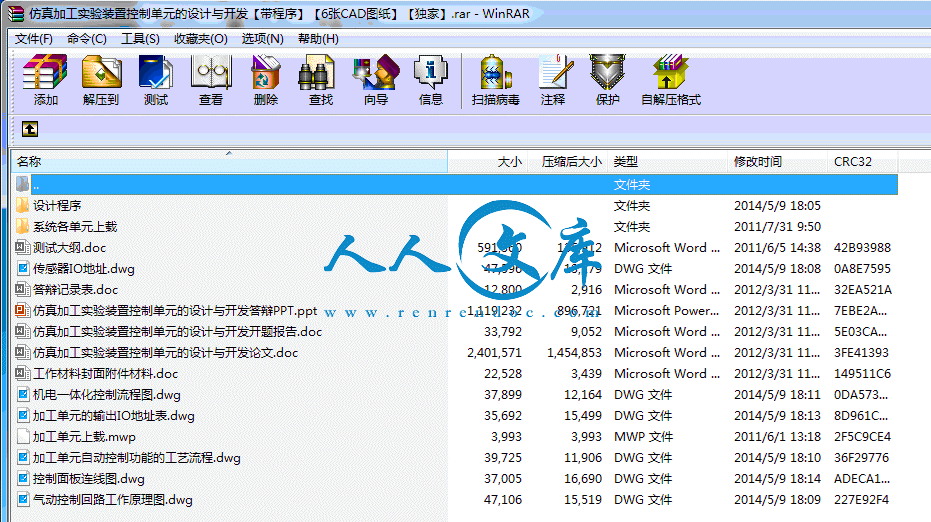Select the 设计程序 folder icon
Image resolution: width=931 pixels, height=522 pixels.
(x=23, y=205)
